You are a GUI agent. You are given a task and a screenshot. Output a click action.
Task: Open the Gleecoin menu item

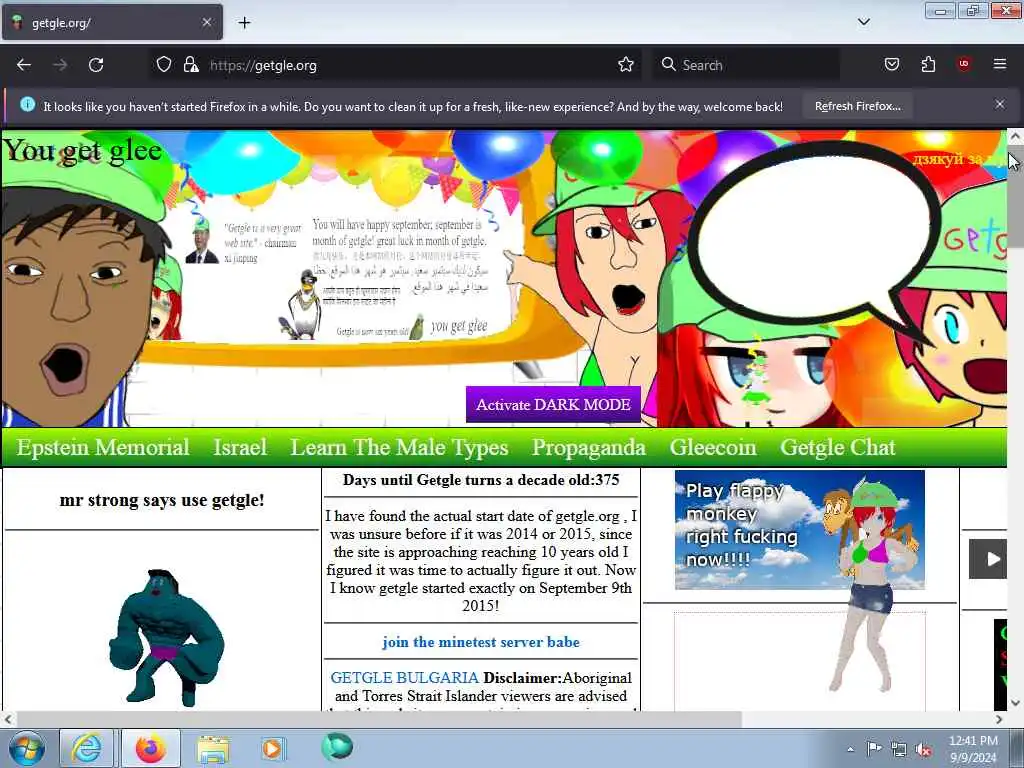tap(712, 447)
